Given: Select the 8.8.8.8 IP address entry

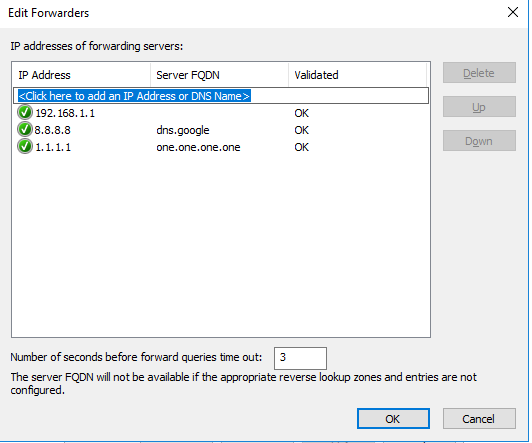Looking at the screenshot, I should pyautogui.click(x=53, y=130).
